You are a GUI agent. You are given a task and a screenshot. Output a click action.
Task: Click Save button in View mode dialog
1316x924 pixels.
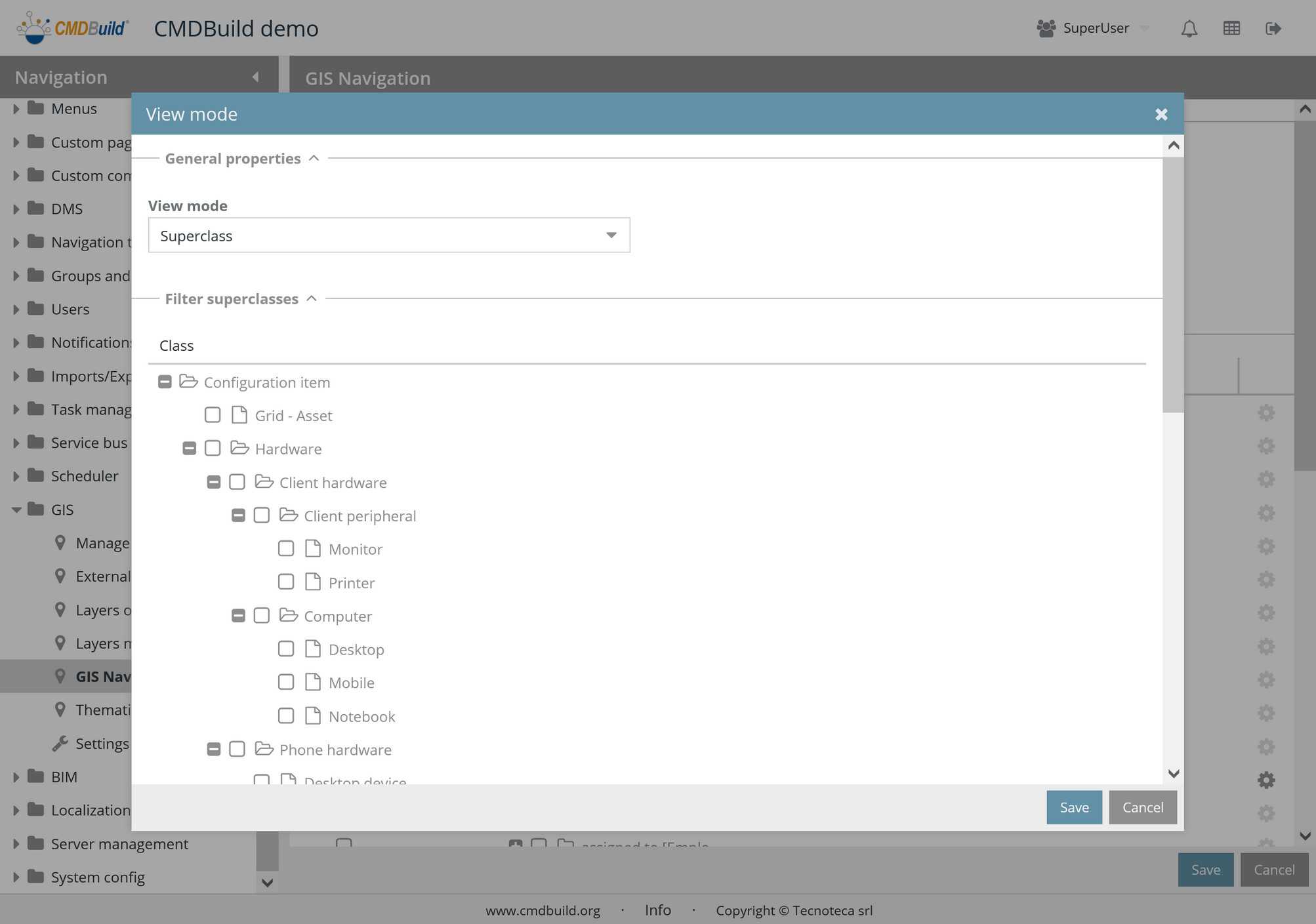pos(1073,807)
